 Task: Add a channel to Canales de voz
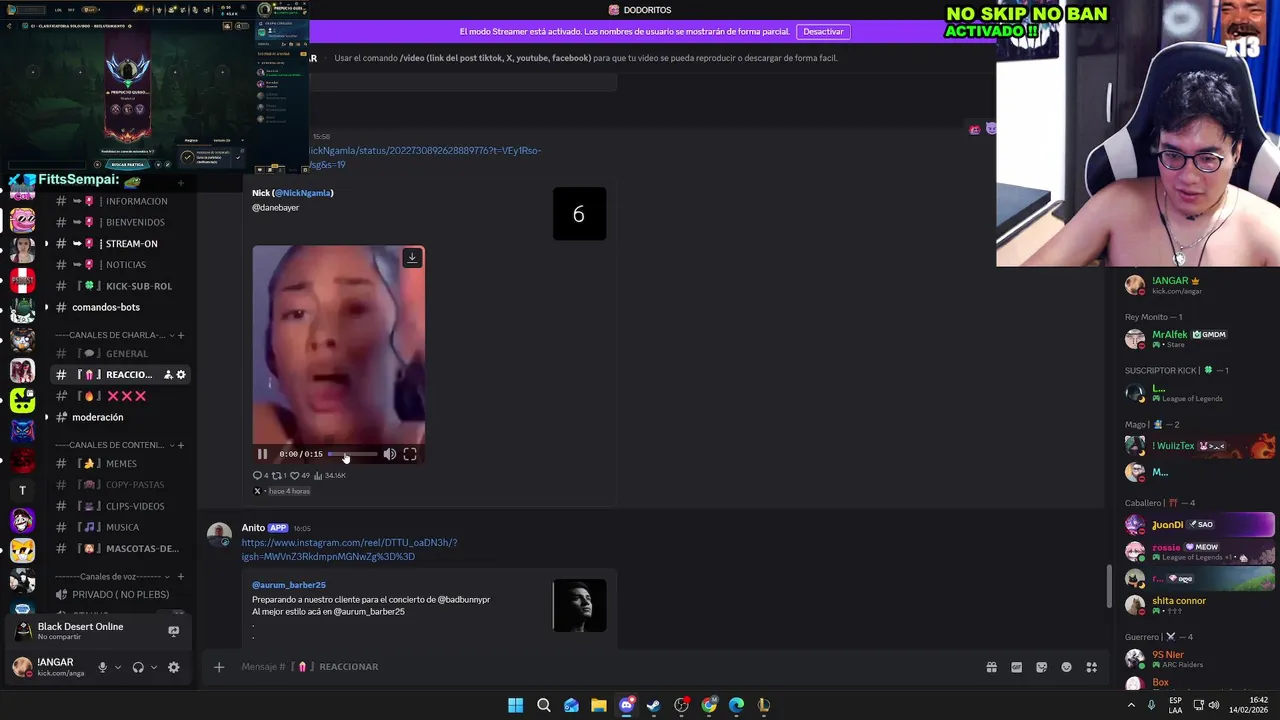181,577
